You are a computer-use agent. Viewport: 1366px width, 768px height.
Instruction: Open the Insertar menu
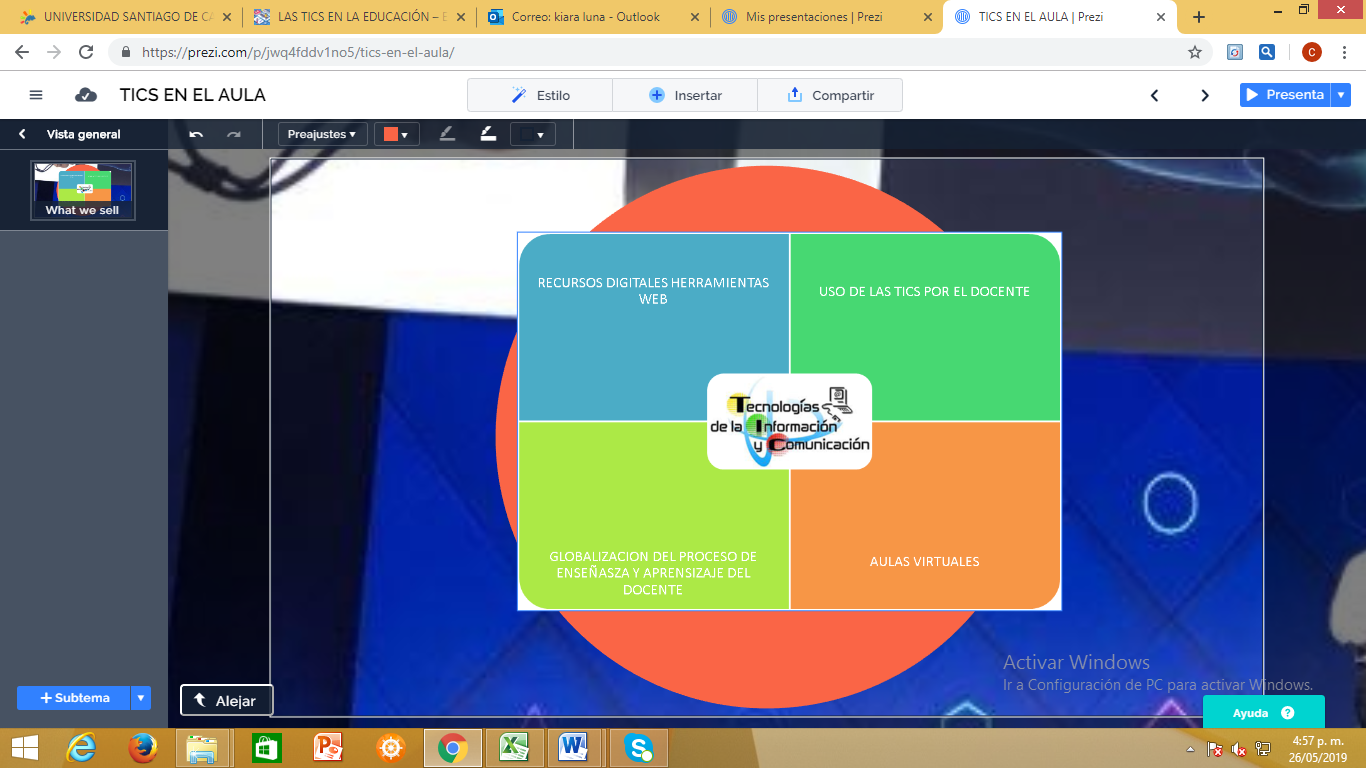pos(685,95)
